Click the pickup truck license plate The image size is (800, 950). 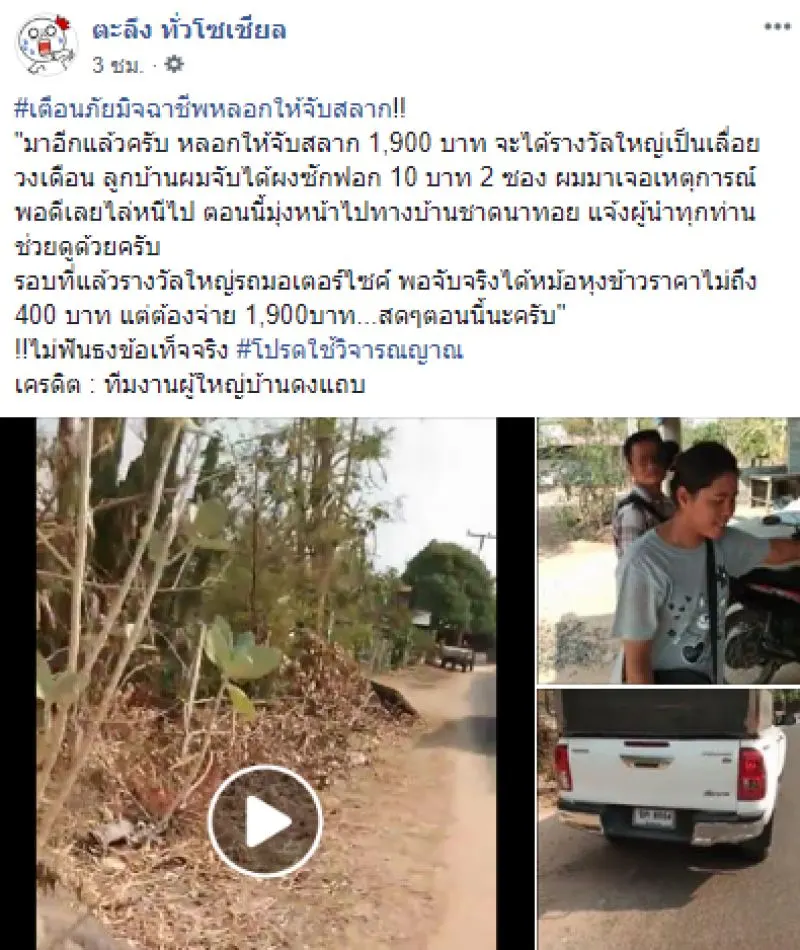(653, 818)
